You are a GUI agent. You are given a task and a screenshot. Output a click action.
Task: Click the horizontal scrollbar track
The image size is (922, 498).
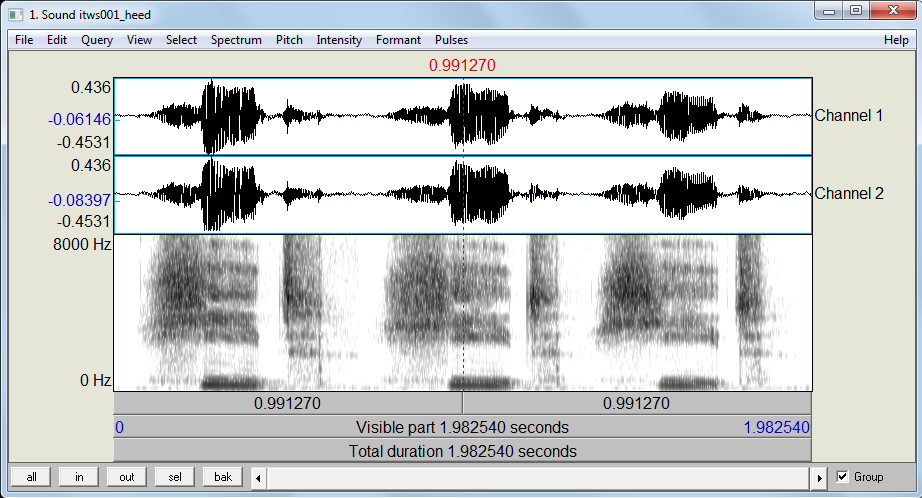[539, 478]
